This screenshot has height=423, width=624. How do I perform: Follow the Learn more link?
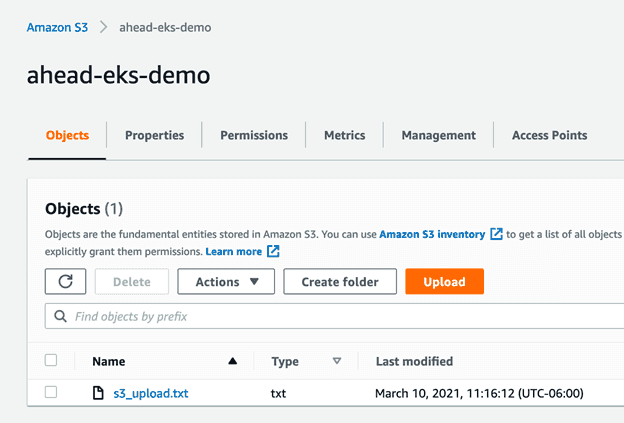pos(234,251)
